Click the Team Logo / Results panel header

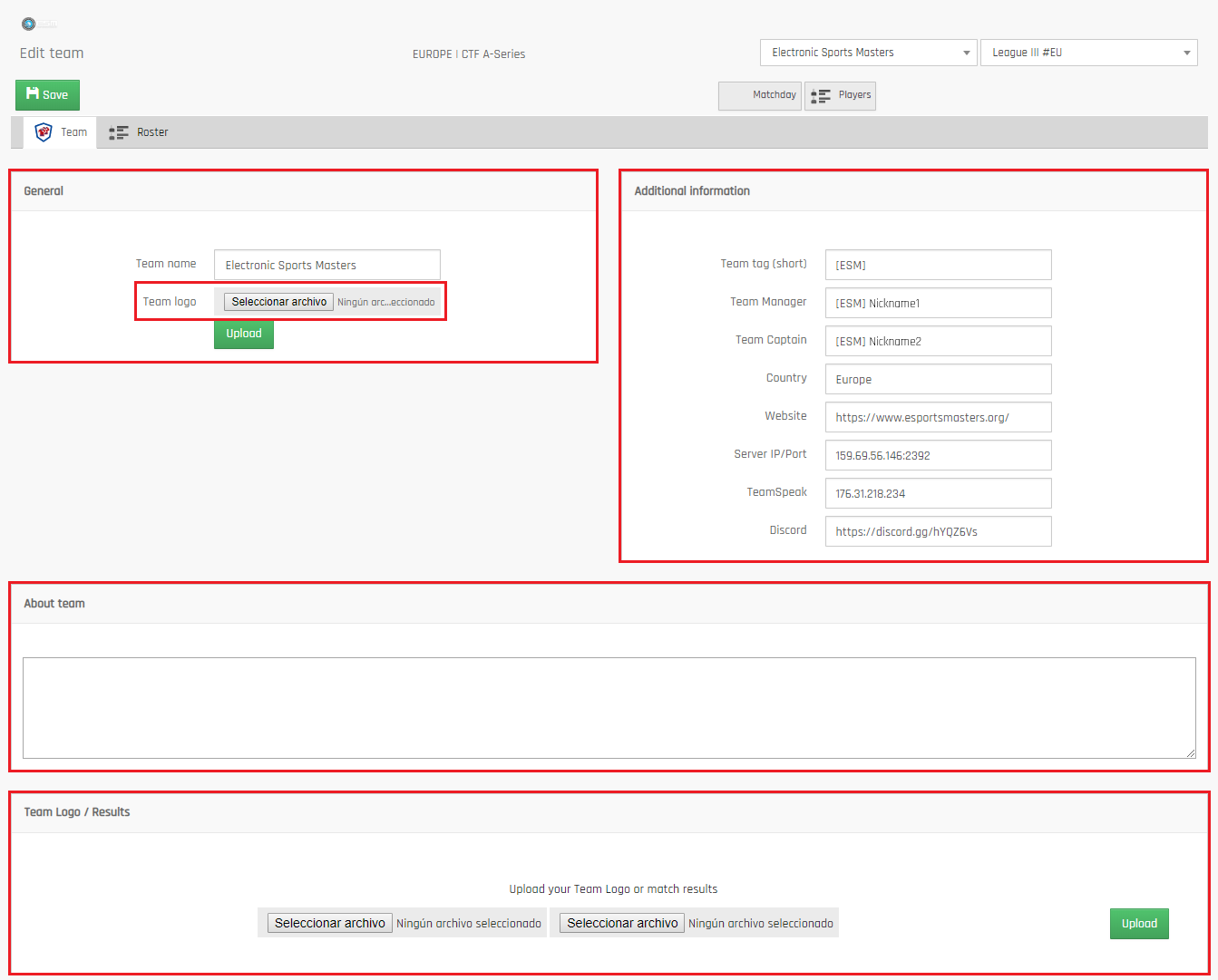tap(609, 812)
